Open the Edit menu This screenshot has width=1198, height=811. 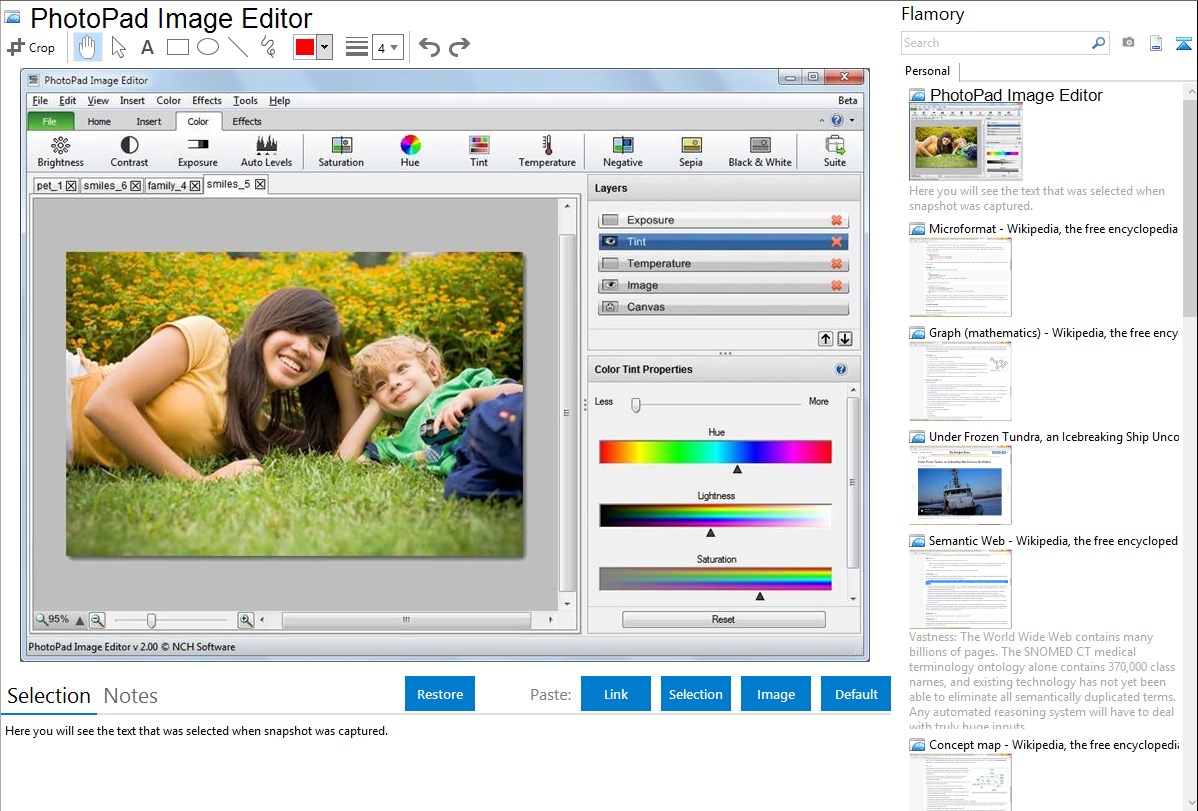[67, 100]
